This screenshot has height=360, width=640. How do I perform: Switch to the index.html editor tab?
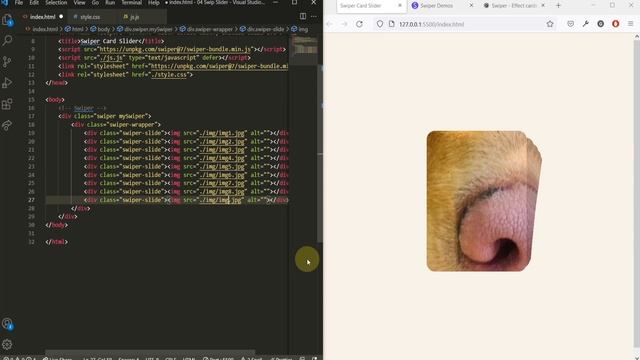pyautogui.click(x=42, y=17)
